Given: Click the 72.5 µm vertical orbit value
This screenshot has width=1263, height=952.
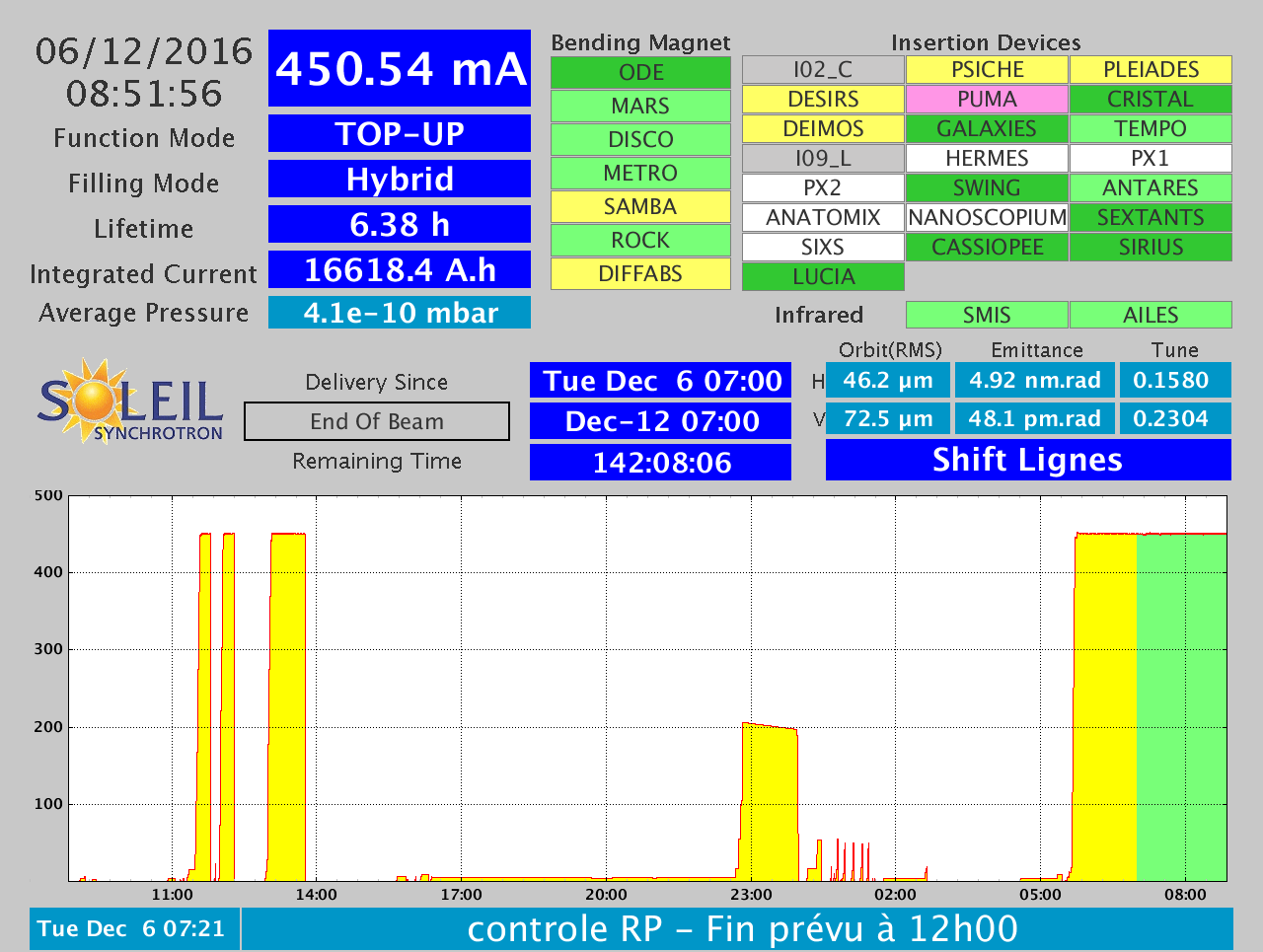Looking at the screenshot, I should (888, 418).
